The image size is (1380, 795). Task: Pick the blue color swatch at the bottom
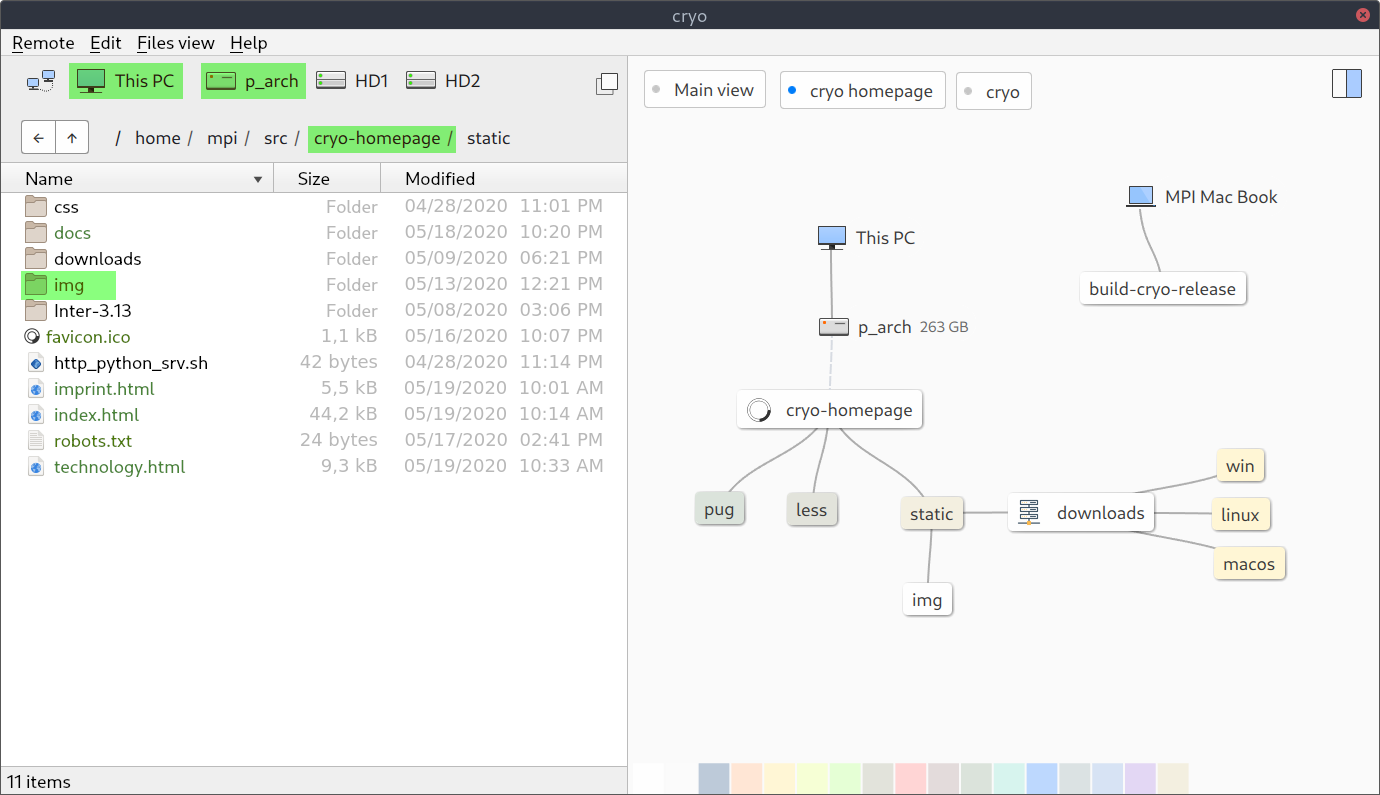(x=1043, y=778)
